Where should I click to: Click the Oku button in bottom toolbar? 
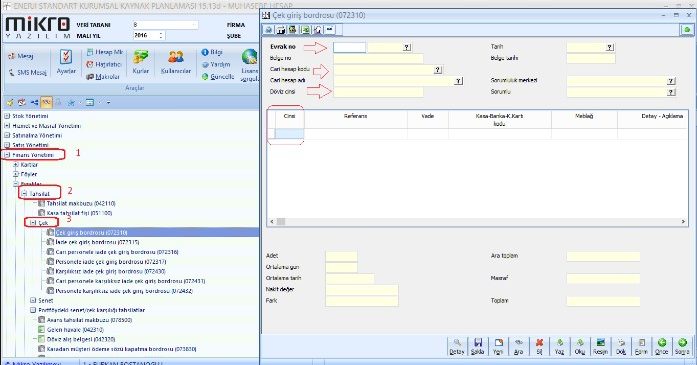coord(580,346)
